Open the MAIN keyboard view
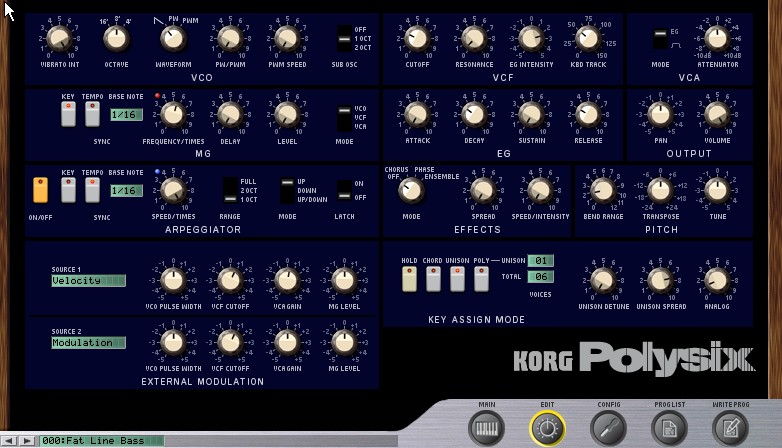 coord(486,428)
